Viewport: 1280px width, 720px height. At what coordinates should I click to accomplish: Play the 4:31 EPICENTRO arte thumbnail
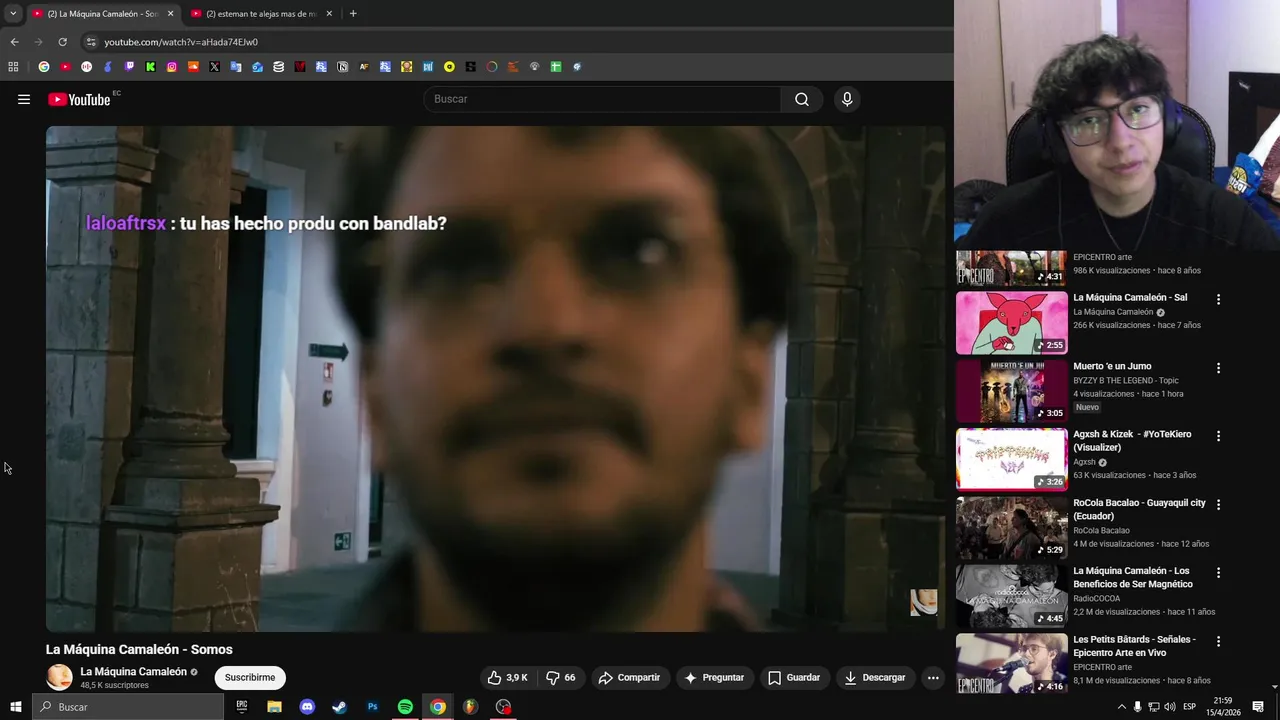tap(1012, 268)
